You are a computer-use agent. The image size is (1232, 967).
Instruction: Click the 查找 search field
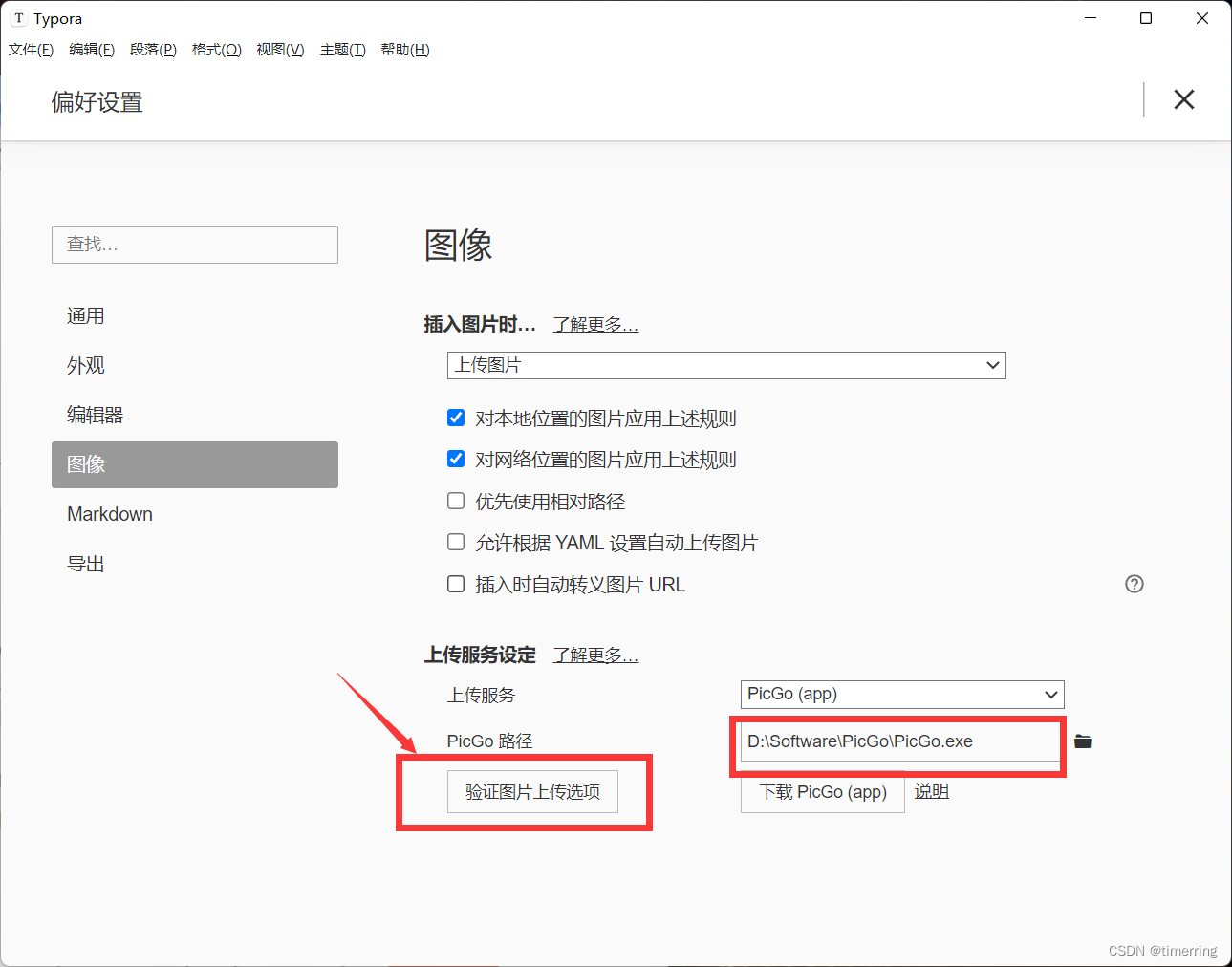tap(195, 245)
